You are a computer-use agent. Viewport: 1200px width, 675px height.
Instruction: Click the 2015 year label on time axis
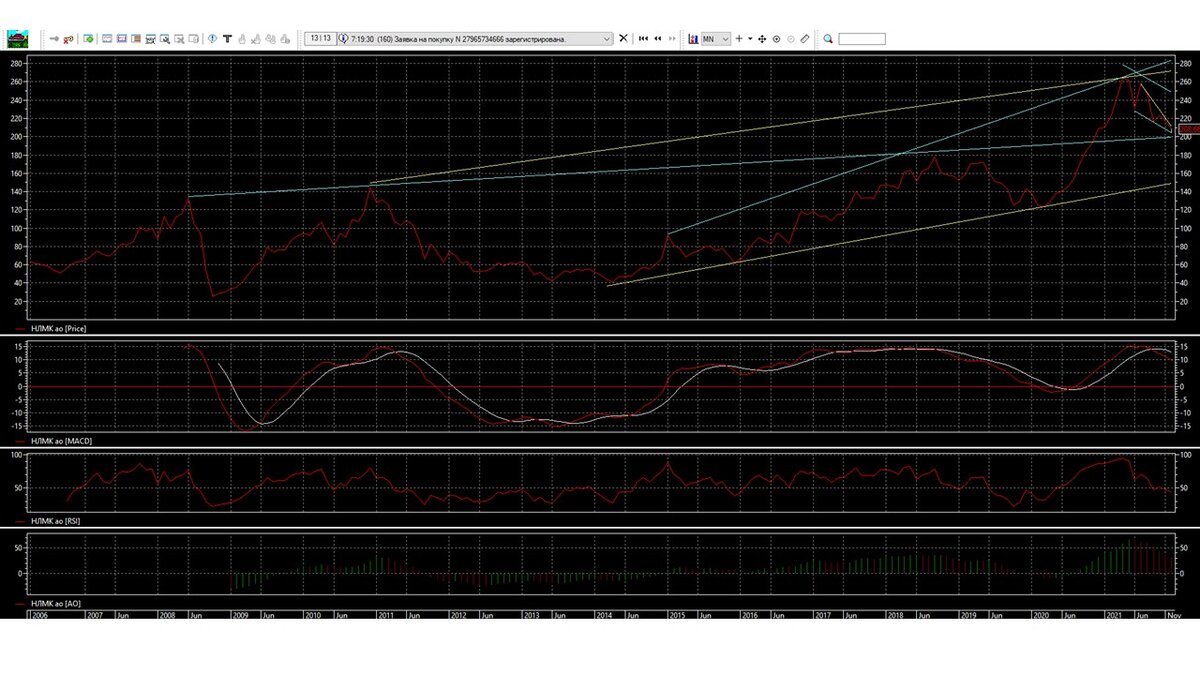(x=677, y=616)
